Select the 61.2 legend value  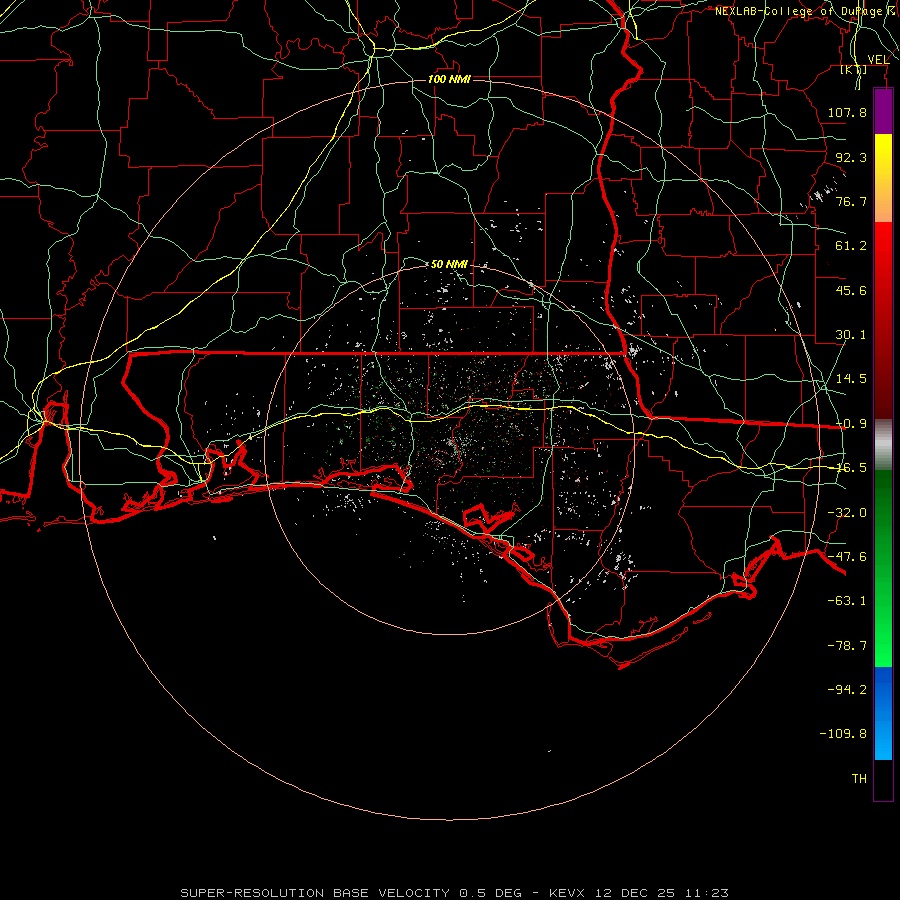[x=851, y=246]
